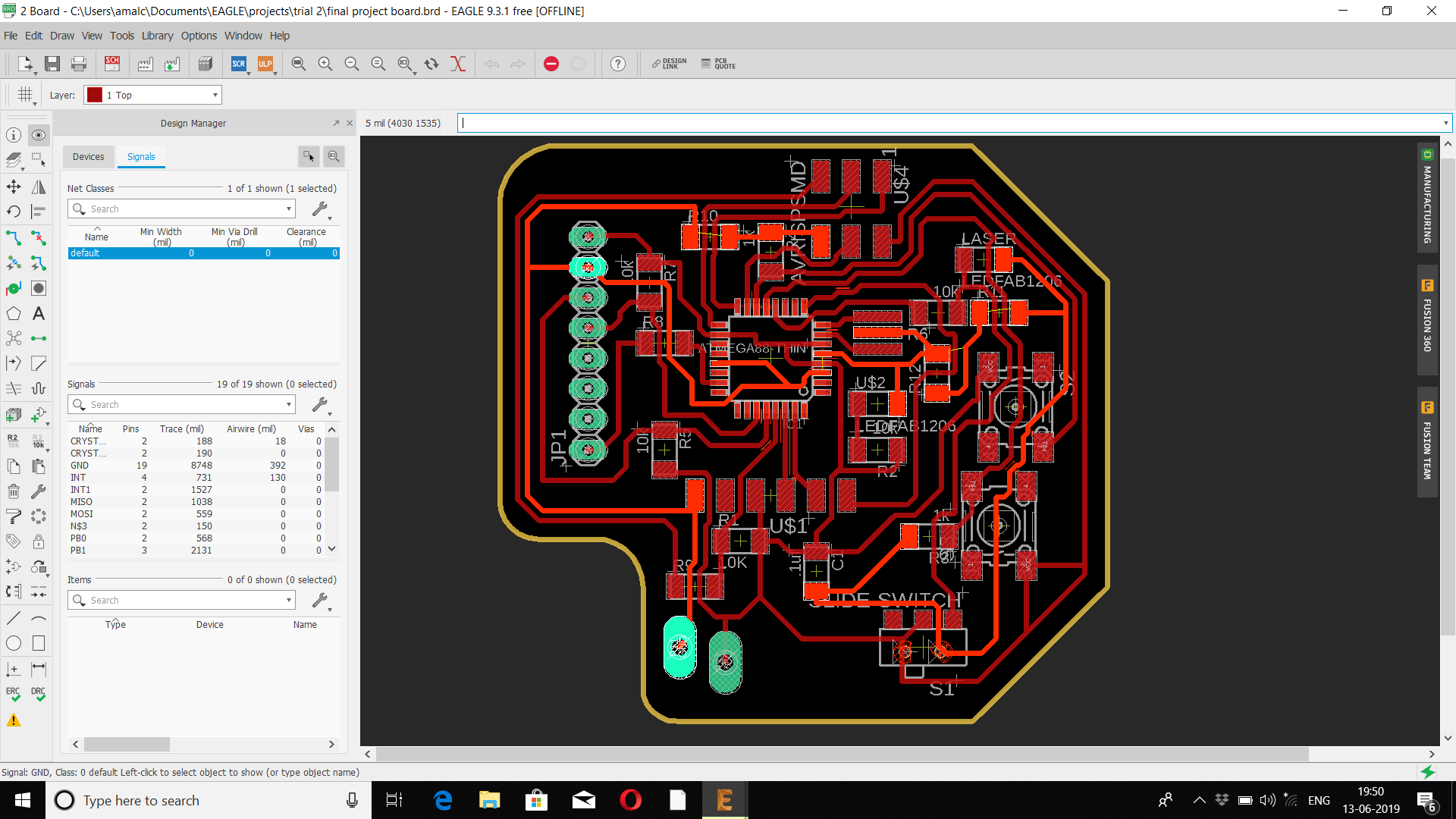The height and width of the screenshot is (819, 1456).
Task: Click the red Stop command icon
Action: [x=551, y=64]
